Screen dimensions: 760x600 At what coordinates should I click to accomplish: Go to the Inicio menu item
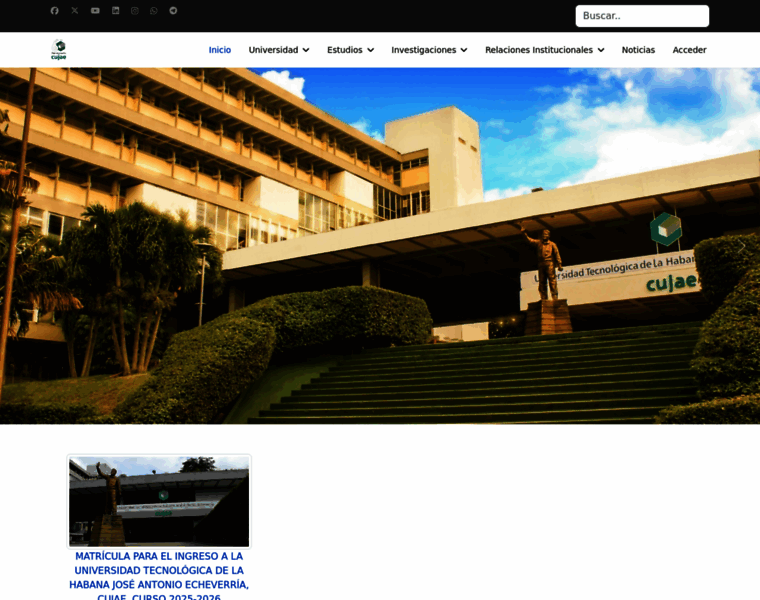pos(220,50)
